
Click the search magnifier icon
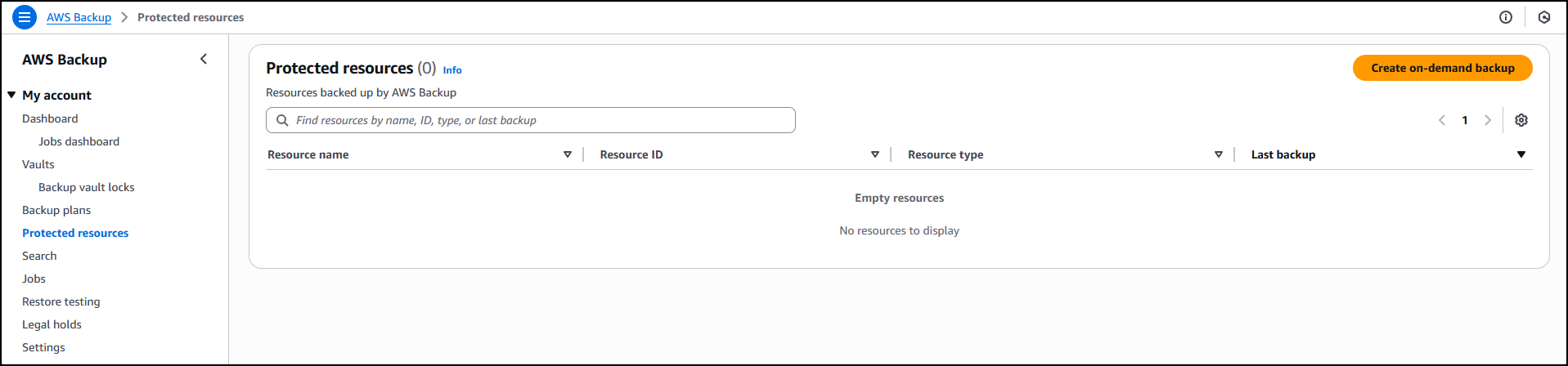[x=282, y=120]
